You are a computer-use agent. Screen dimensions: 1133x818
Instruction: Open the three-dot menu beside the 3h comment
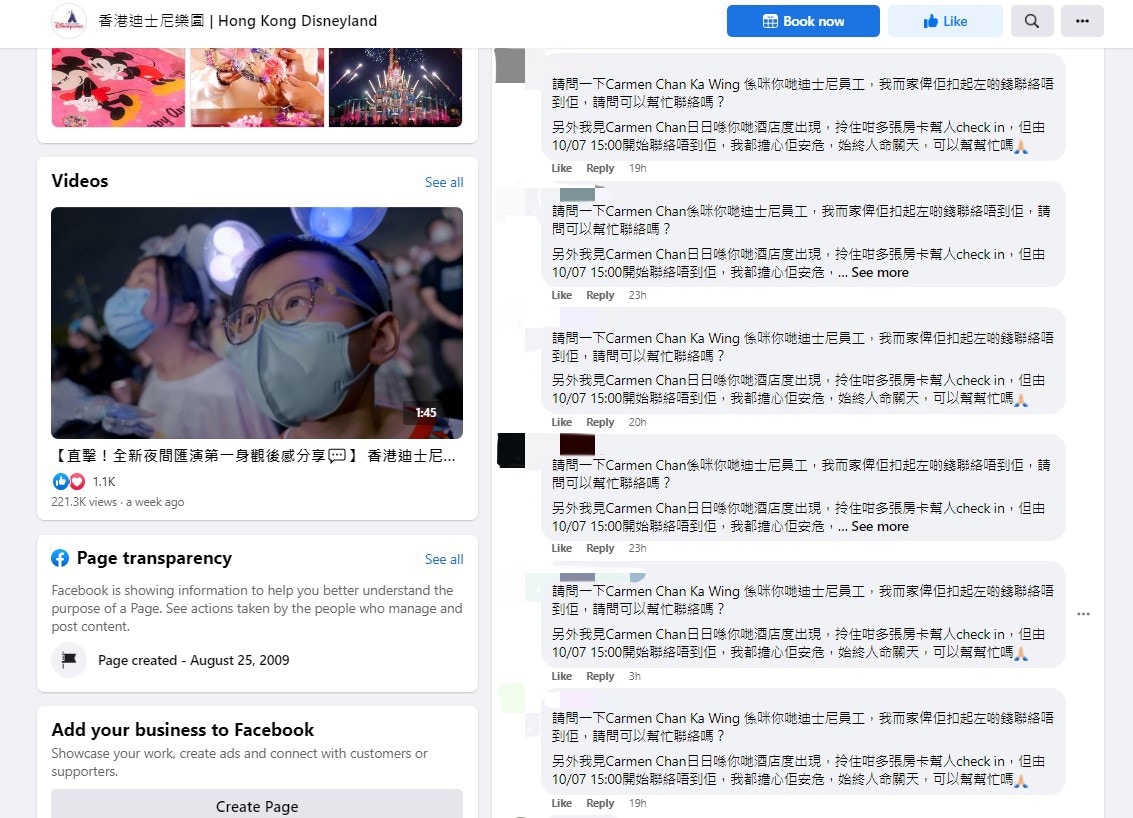[1083, 614]
